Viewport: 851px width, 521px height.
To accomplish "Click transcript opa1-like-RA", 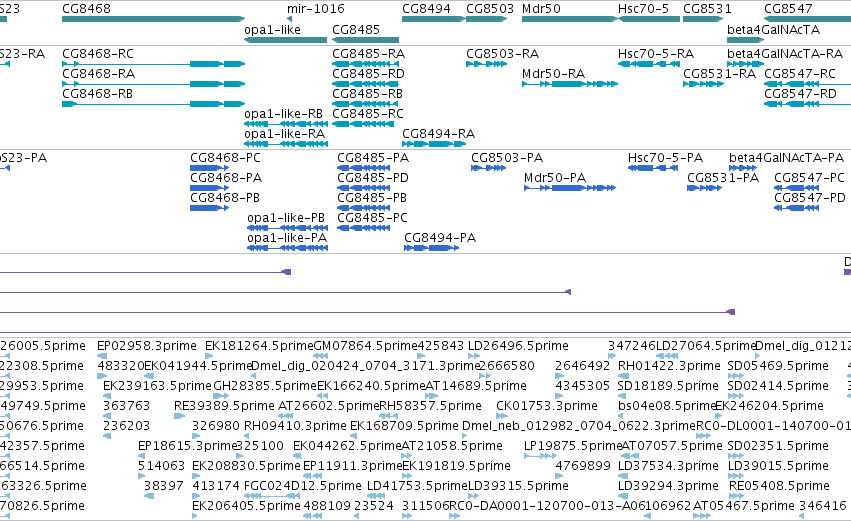I will tap(284, 134).
